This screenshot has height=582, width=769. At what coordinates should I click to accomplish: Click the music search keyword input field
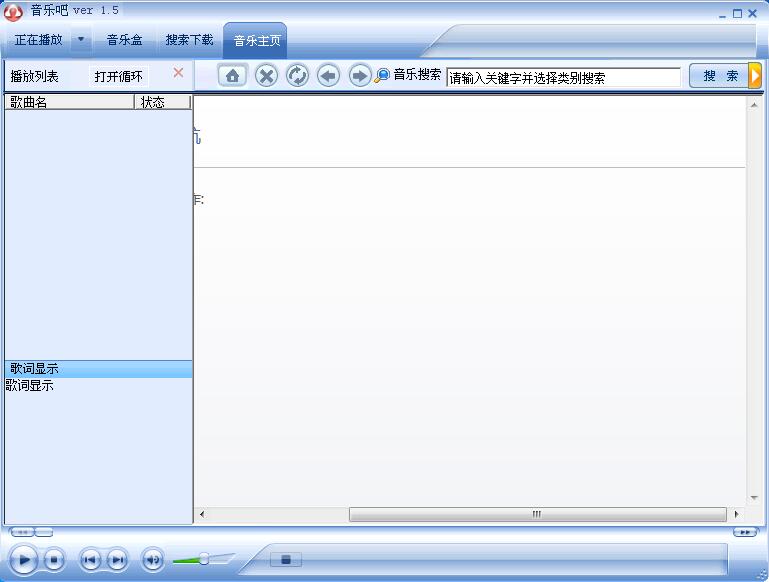coord(563,77)
